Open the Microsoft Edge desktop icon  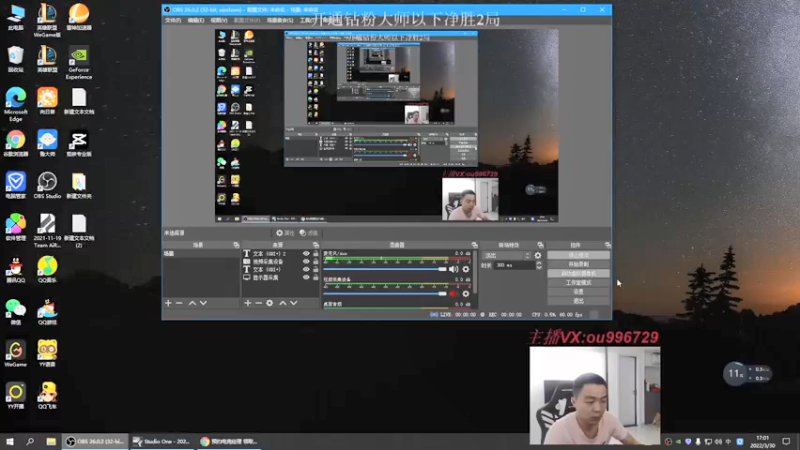point(16,105)
